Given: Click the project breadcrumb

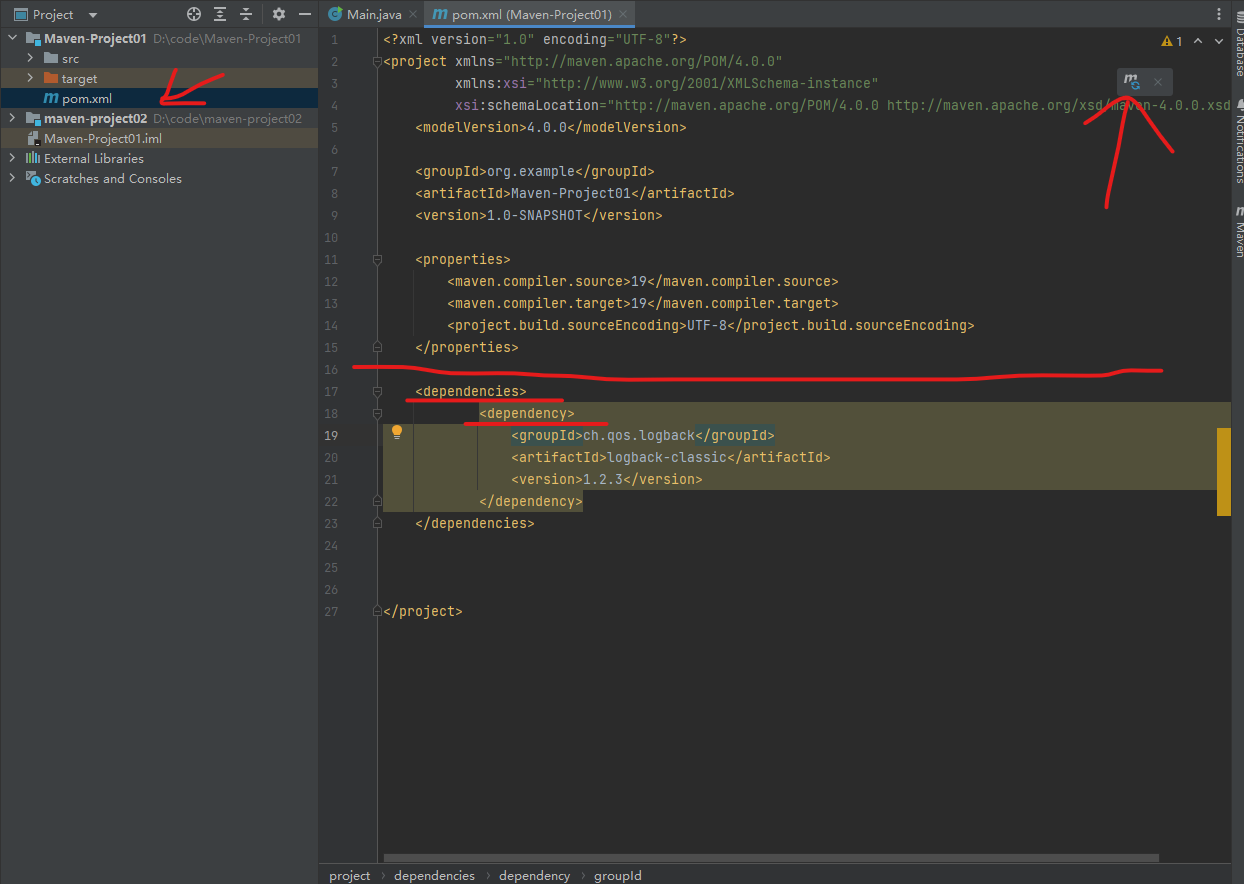Looking at the screenshot, I should pos(350,875).
